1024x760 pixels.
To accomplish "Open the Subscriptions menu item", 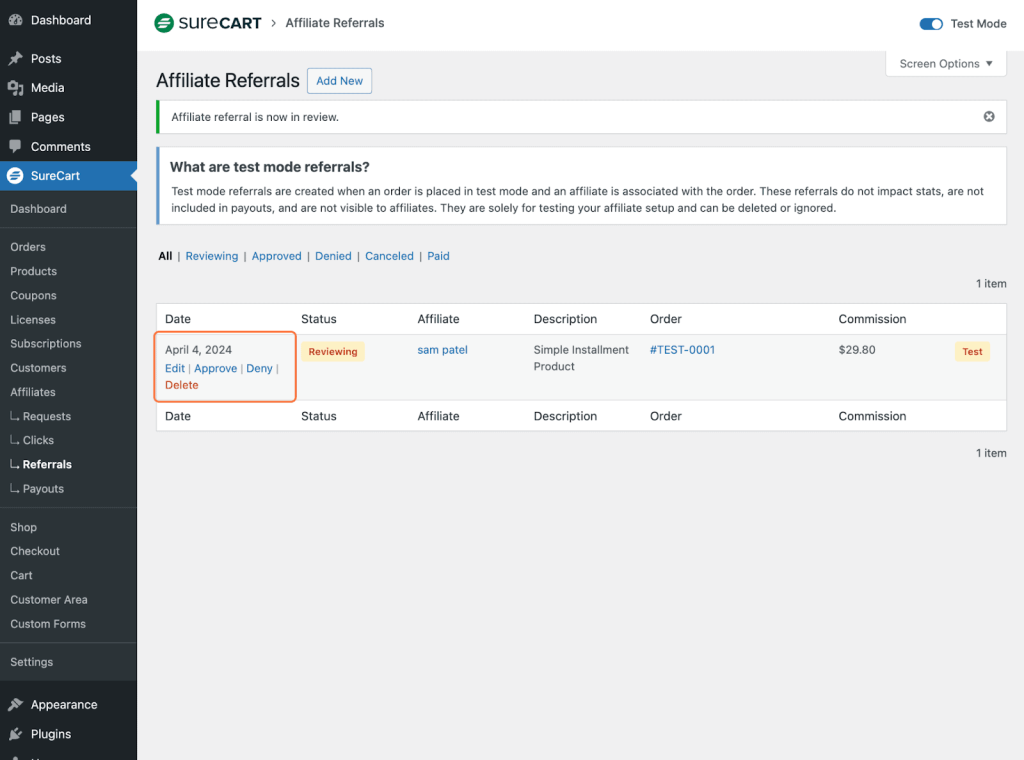I will coord(46,344).
